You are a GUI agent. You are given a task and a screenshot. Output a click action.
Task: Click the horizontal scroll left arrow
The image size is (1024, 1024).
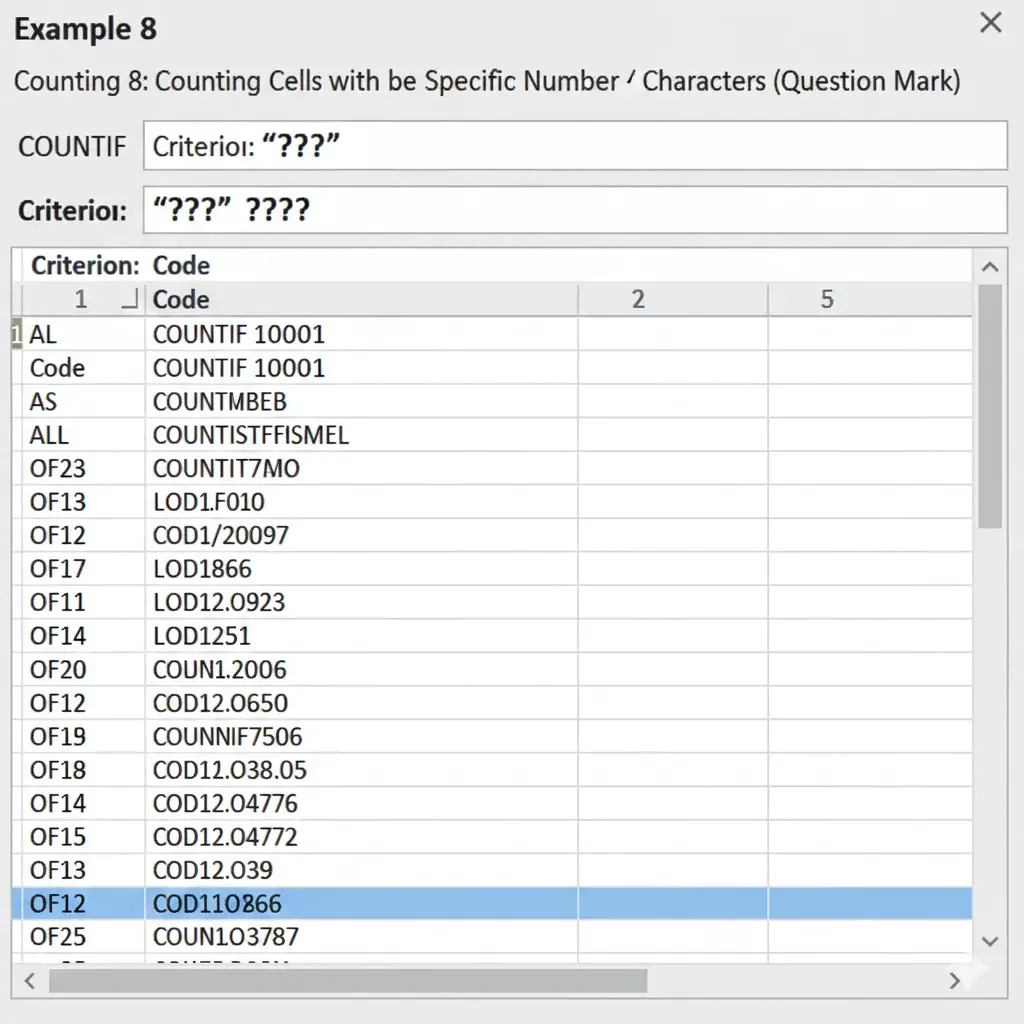pos(29,980)
